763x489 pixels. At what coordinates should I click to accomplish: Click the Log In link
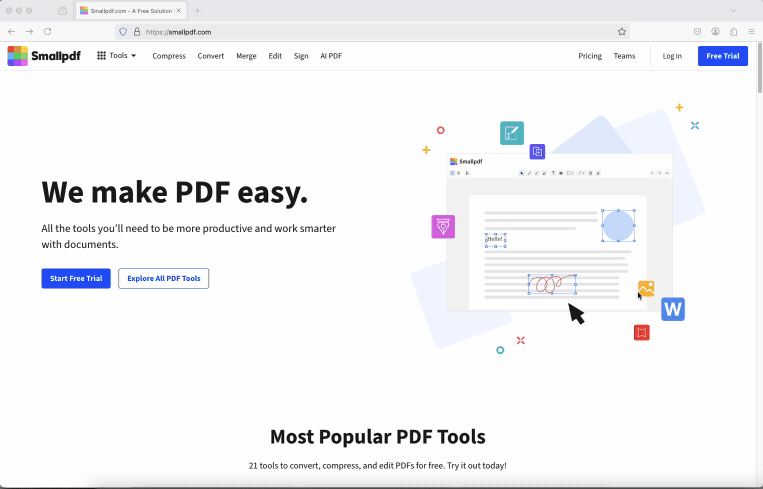(x=672, y=56)
